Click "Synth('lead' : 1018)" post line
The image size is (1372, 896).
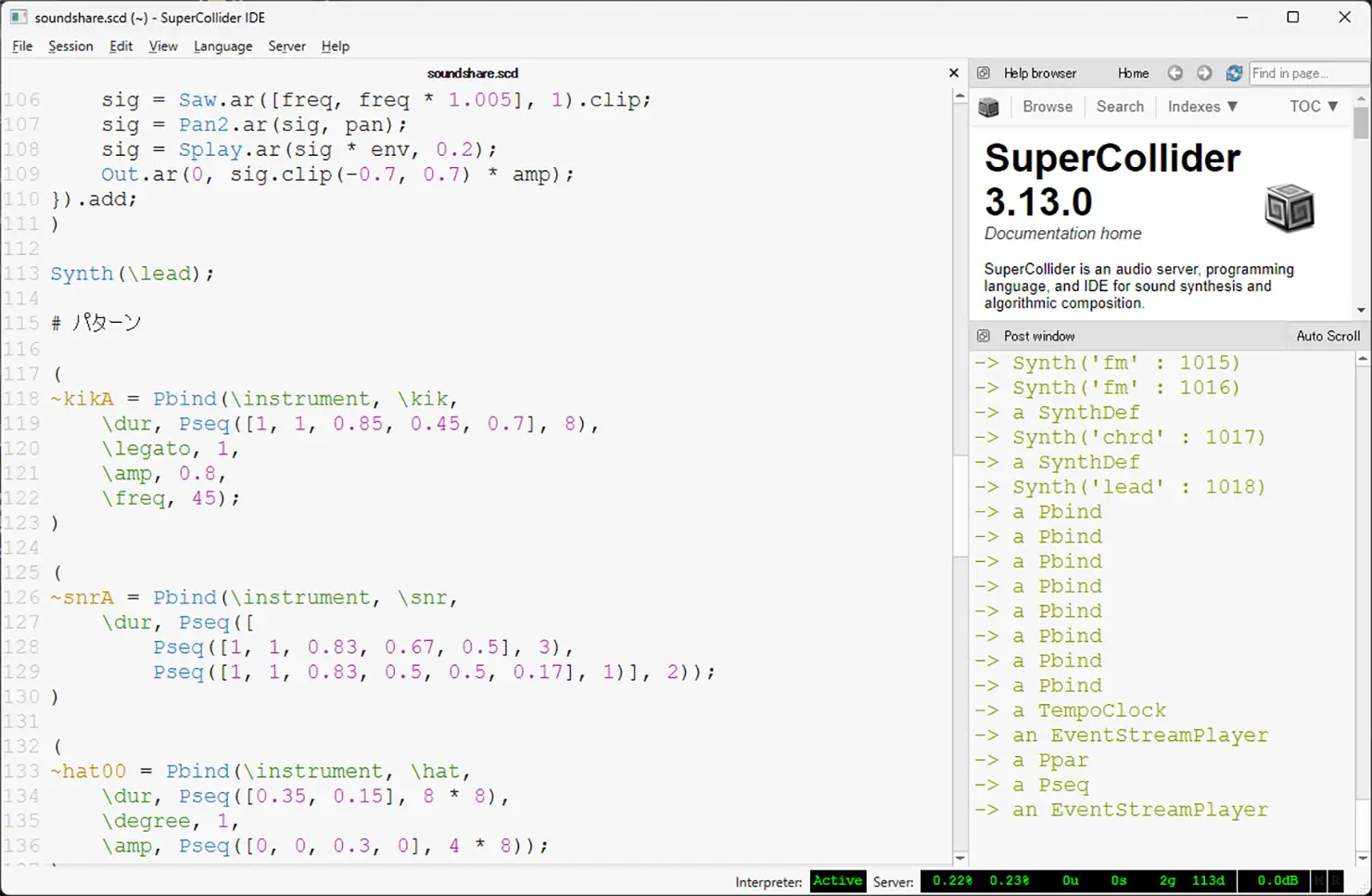[1139, 487]
